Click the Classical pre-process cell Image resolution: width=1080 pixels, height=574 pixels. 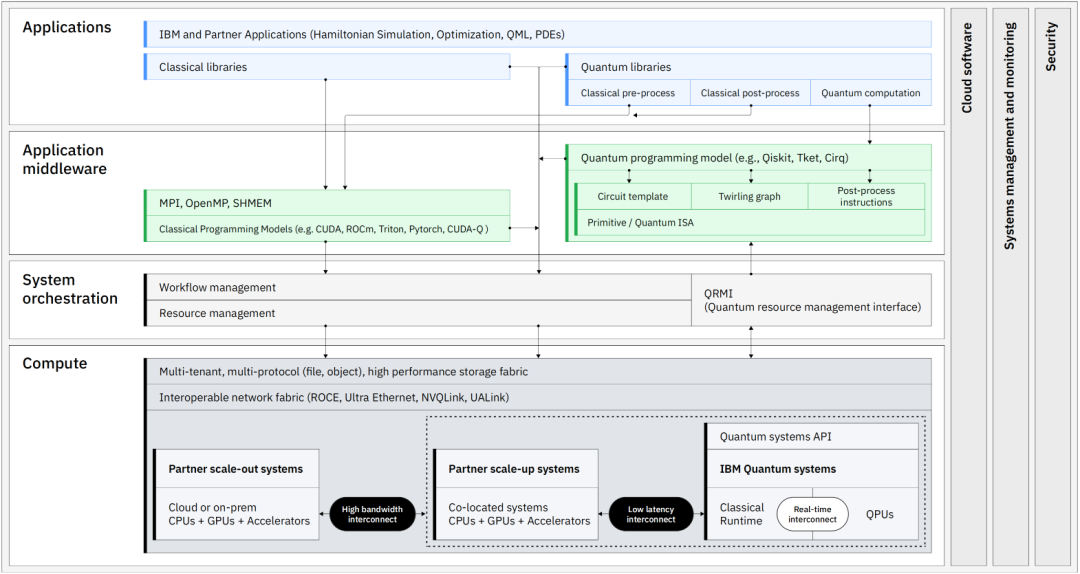point(628,93)
